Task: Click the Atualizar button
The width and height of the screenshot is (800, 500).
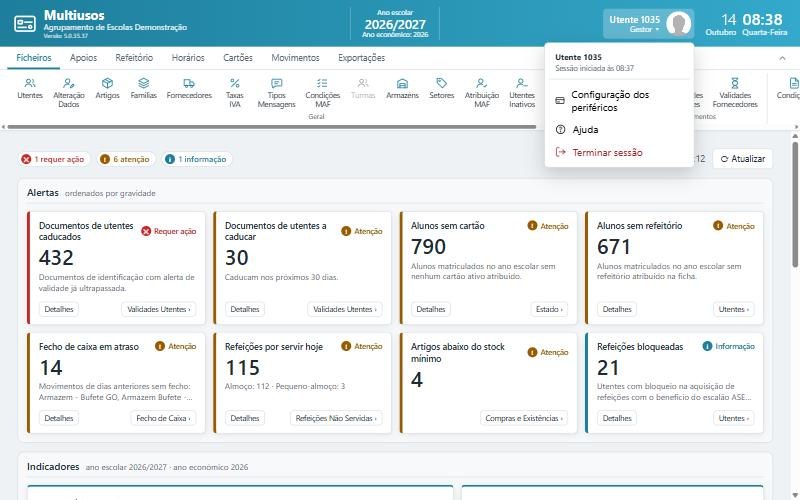Action: click(x=742, y=159)
